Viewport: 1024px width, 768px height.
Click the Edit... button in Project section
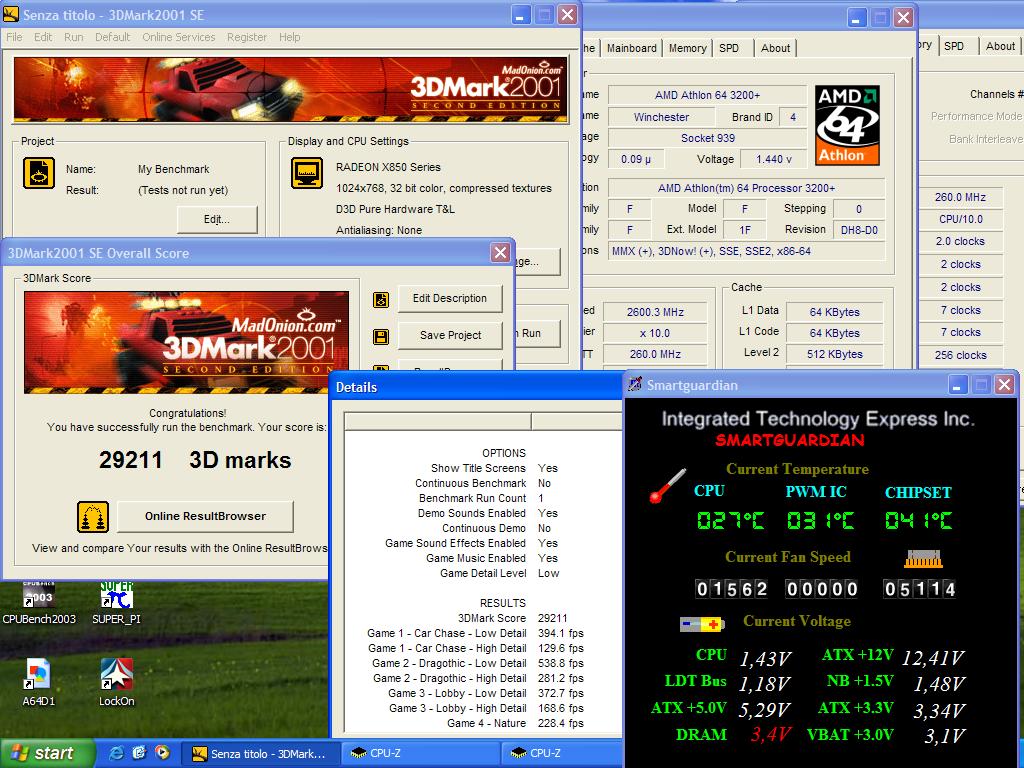coord(217,219)
